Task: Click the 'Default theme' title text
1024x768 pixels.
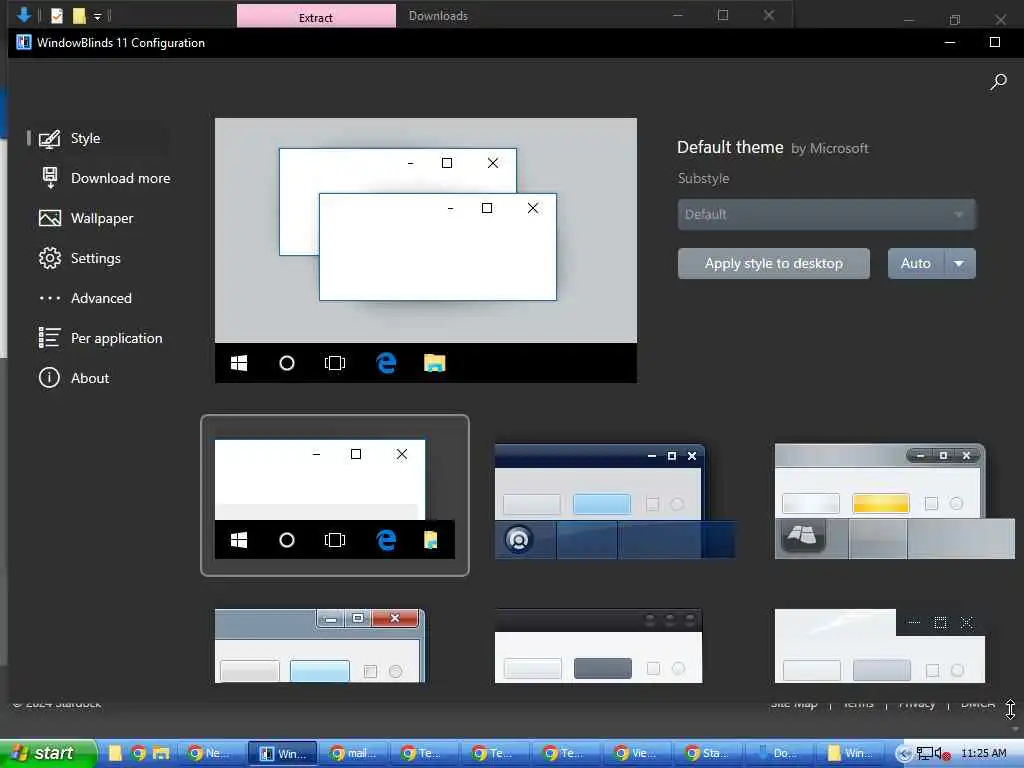Action: (x=729, y=147)
